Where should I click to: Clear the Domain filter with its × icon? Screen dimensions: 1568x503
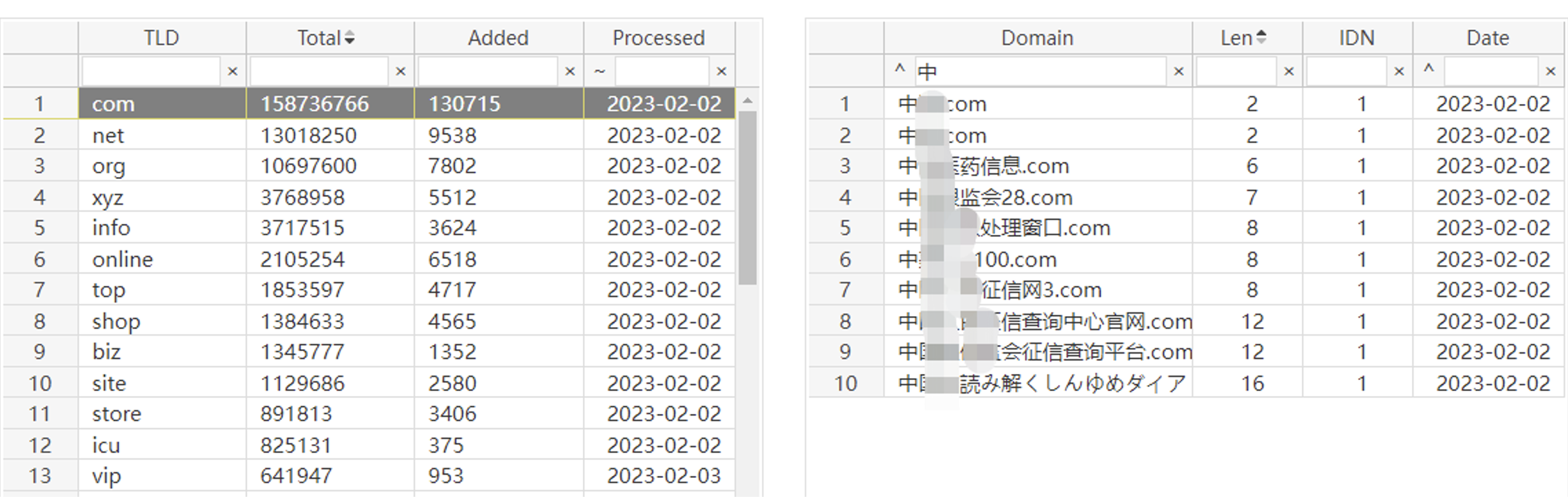[x=1178, y=71]
